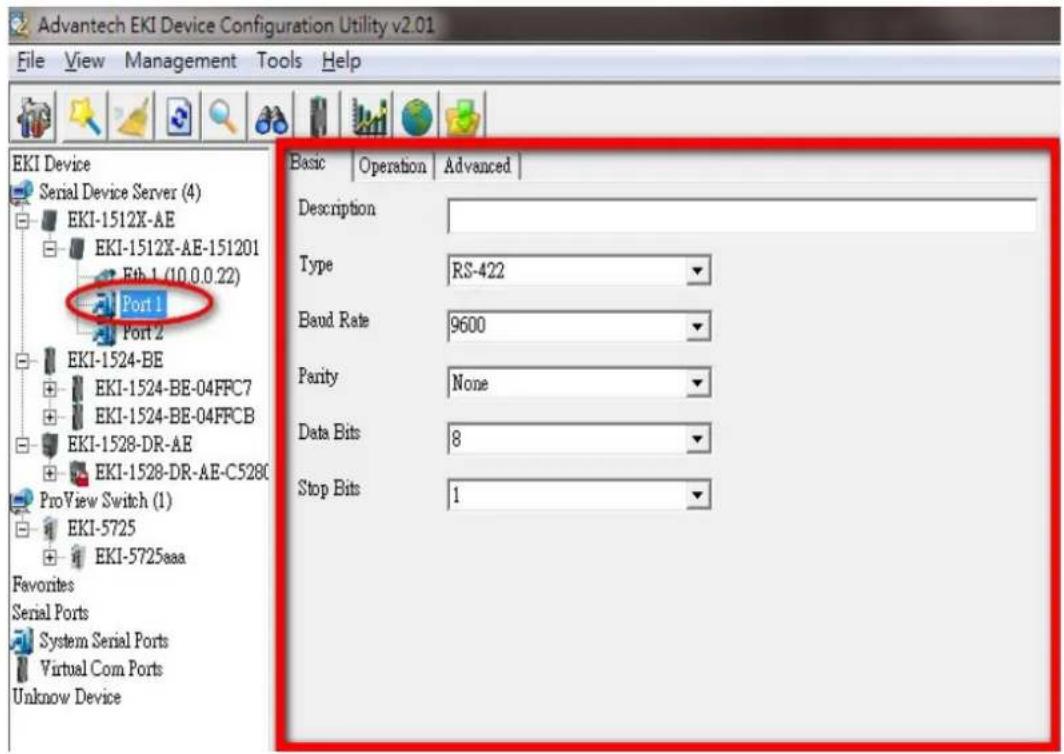
Task: Click the binoculars find icon
Action: [271, 119]
